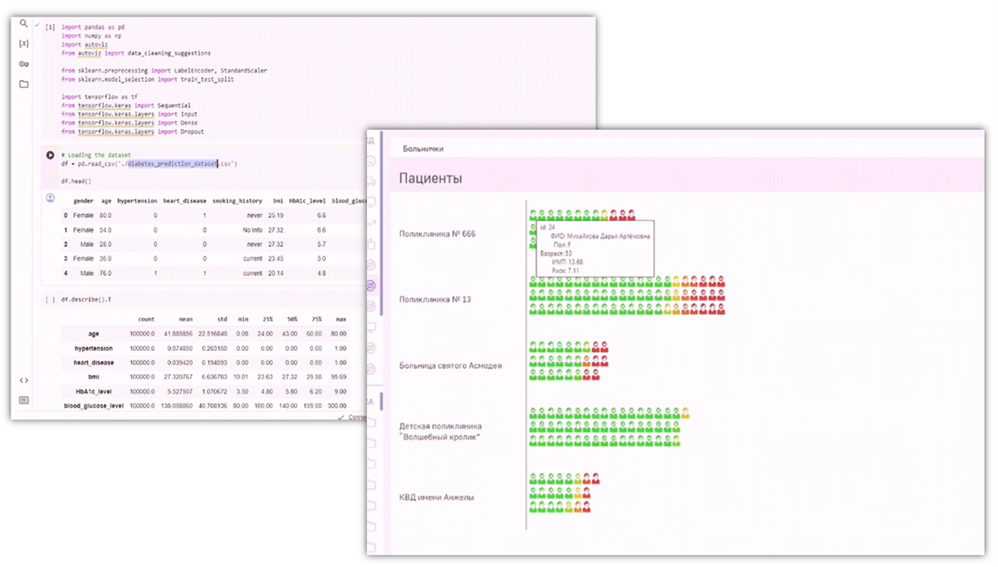
Task: Click the age row label in describe table
Action: tap(94, 334)
